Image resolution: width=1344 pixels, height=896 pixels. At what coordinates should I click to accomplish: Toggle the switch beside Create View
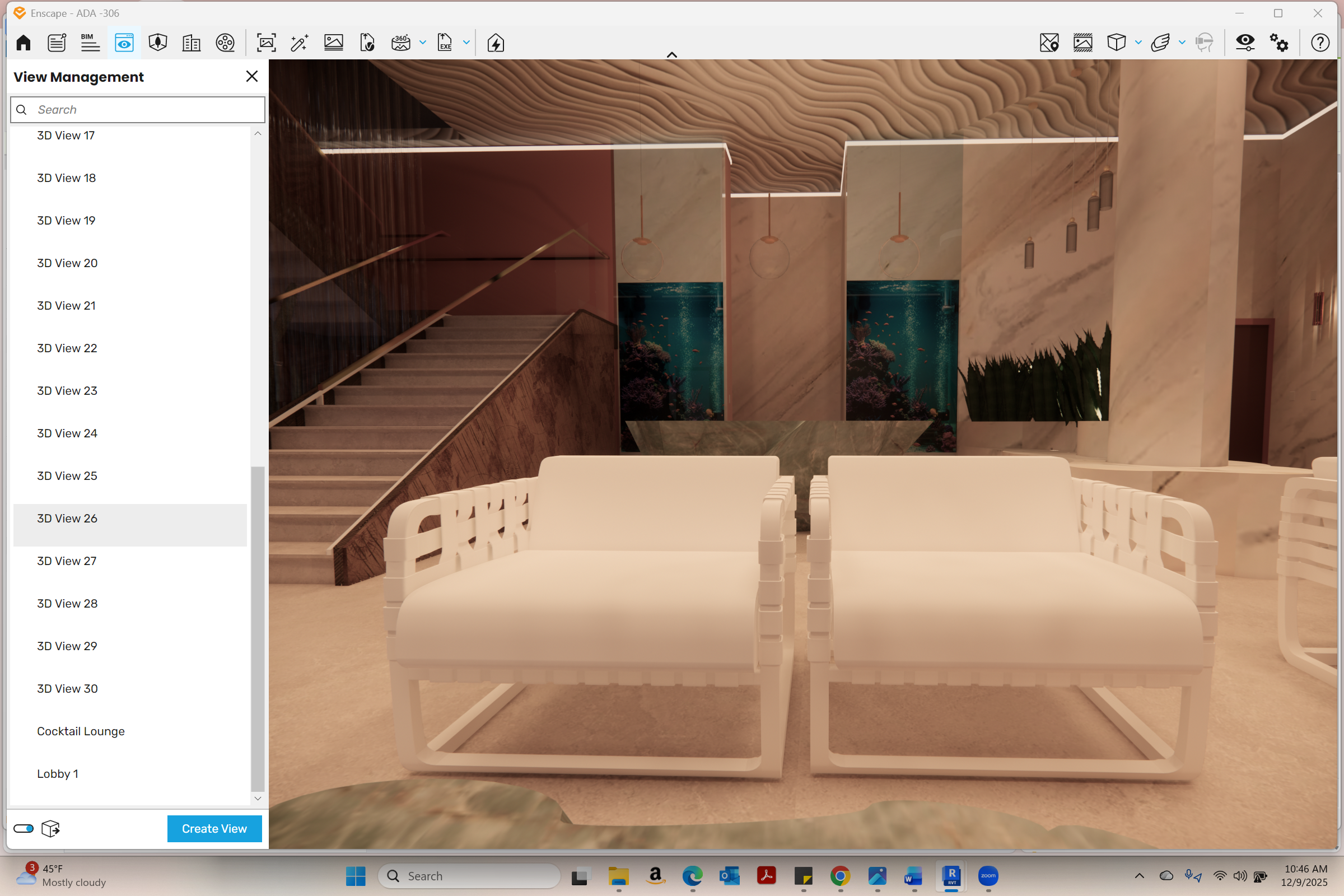(24, 829)
